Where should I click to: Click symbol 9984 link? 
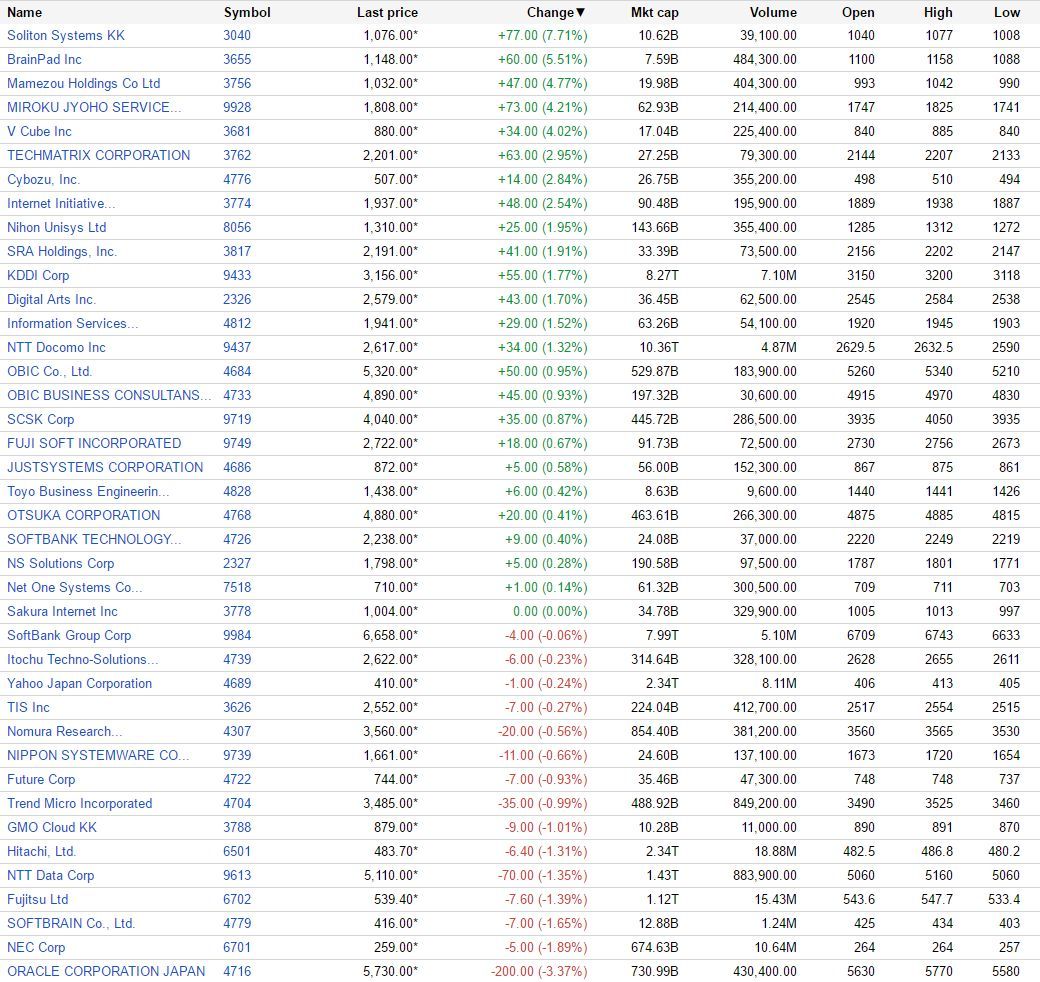[237, 635]
